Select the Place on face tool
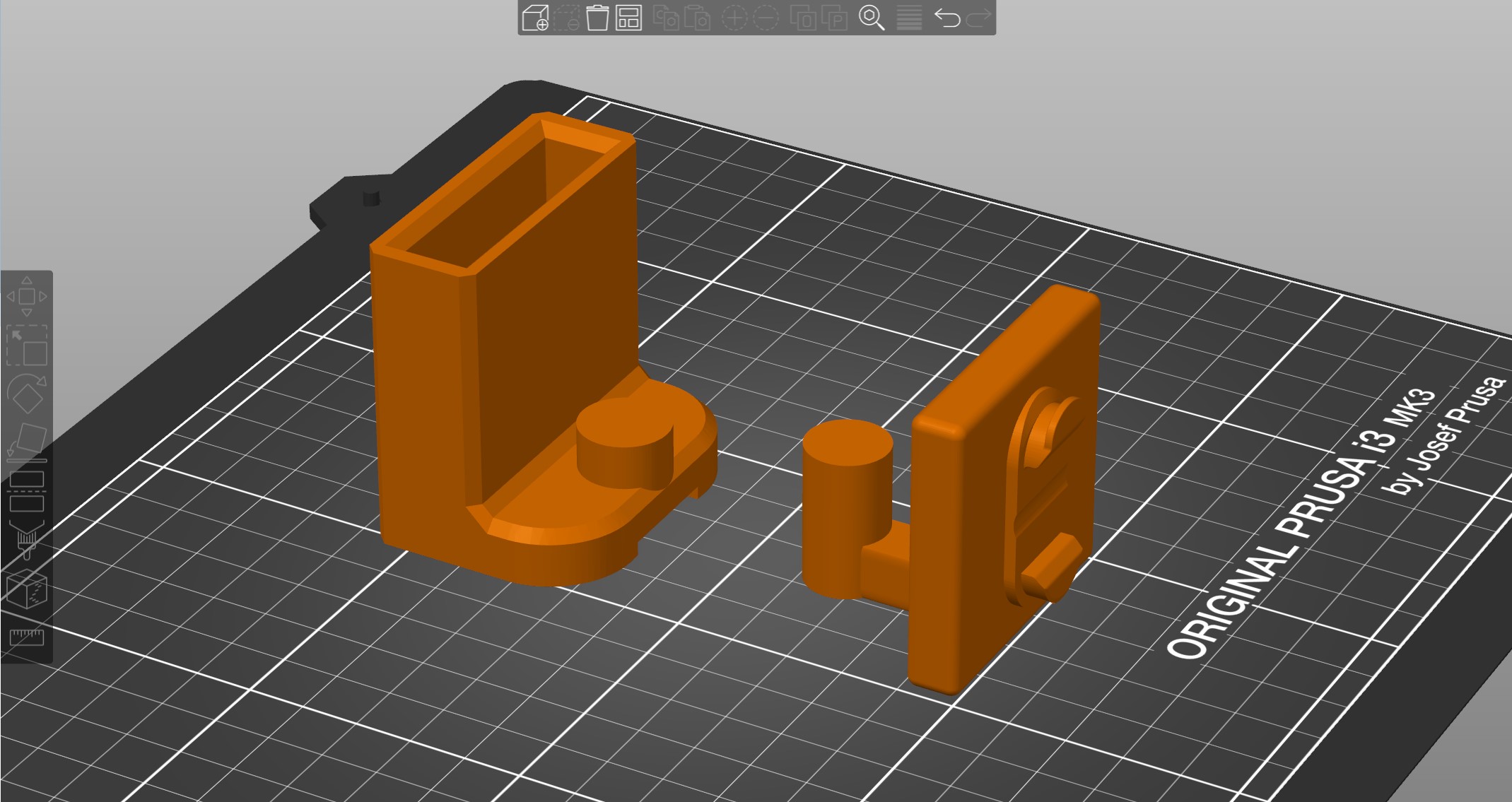Screen dimensions: 1512x802 point(27,443)
